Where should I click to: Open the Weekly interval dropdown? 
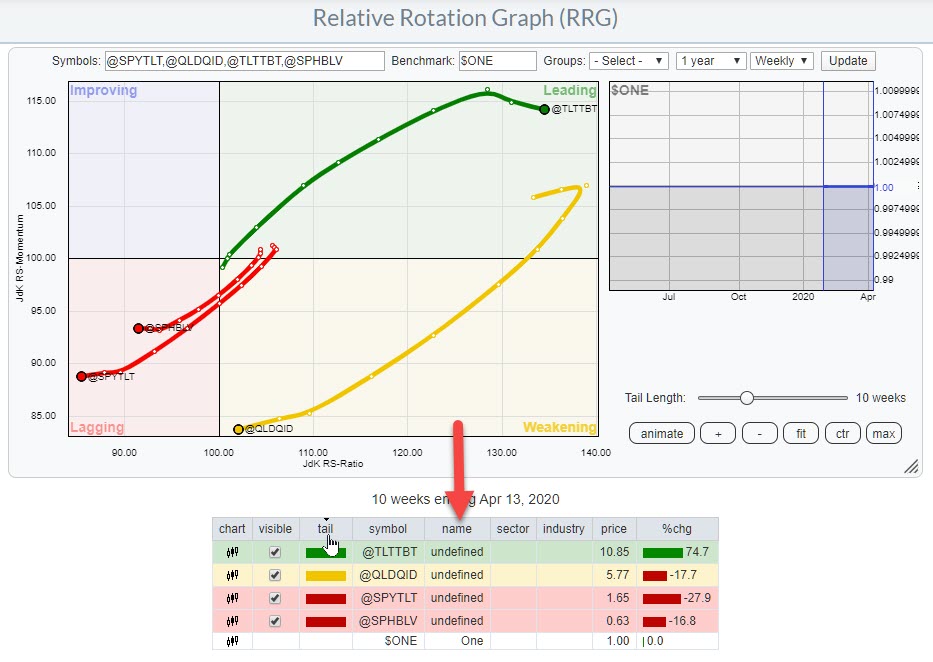pos(782,61)
